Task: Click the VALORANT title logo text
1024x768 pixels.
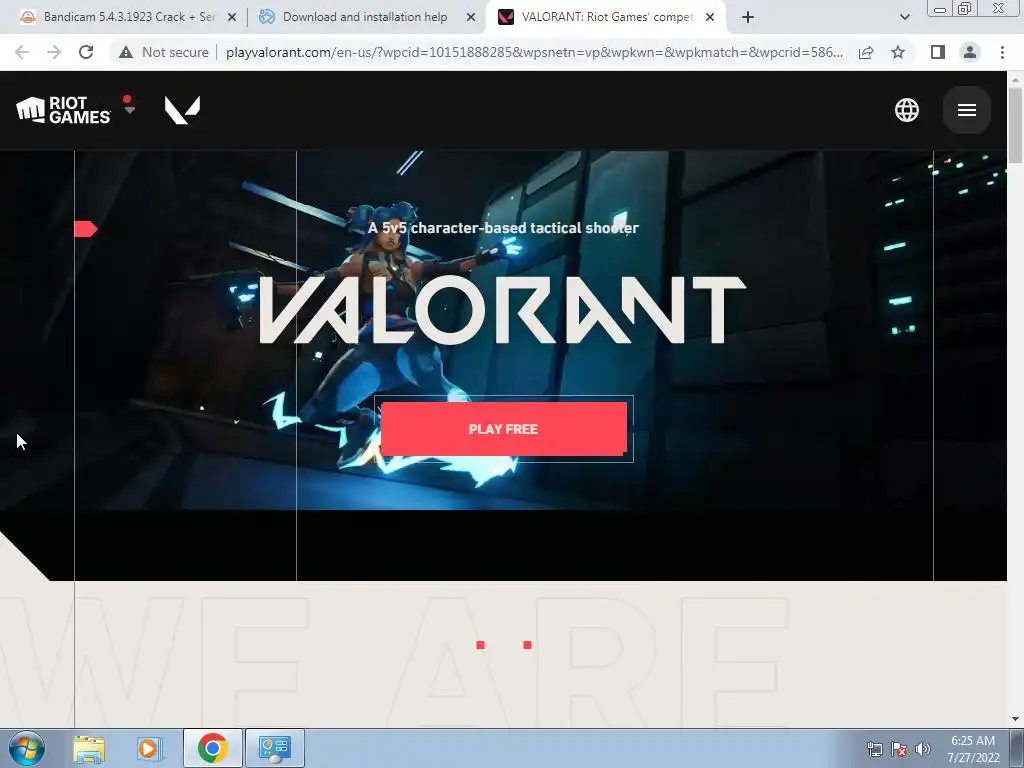Action: [503, 310]
